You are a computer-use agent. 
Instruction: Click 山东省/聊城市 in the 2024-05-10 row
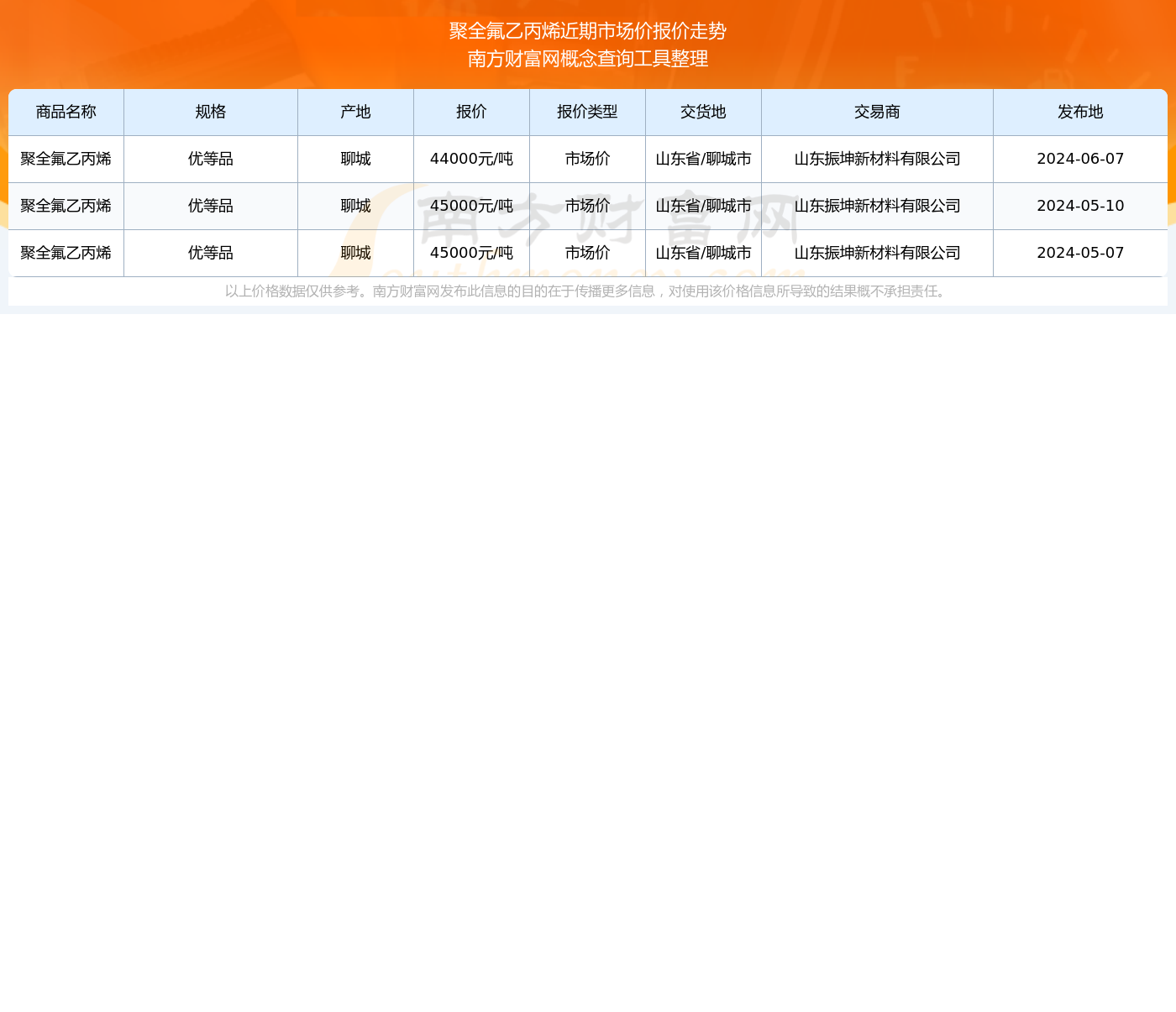point(704,206)
